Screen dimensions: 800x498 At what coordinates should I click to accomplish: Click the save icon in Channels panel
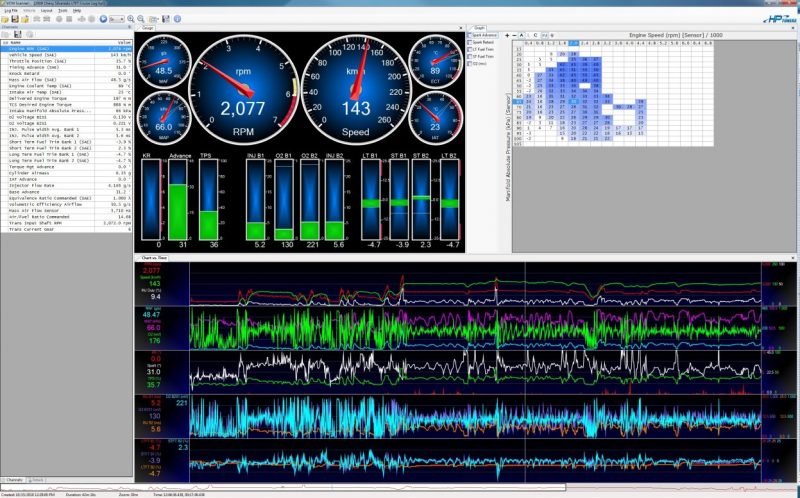coord(17,35)
